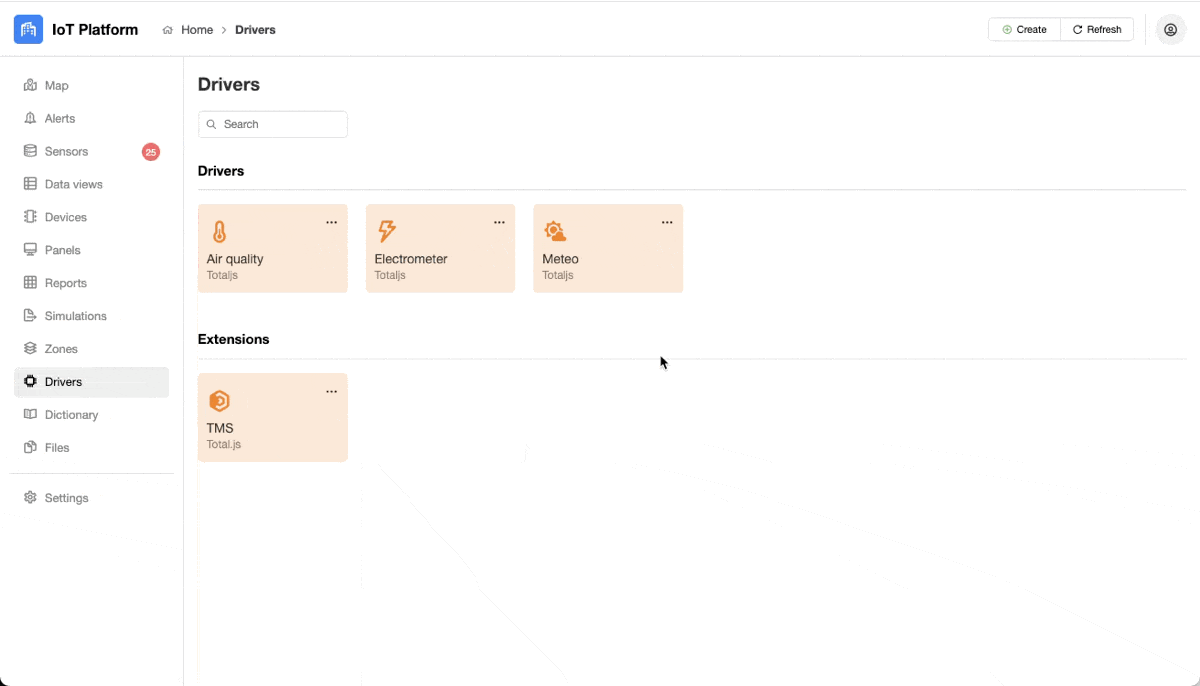This screenshot has width=1200, height=686.
Task: Navigate to Devices in the sidebar
Action: point(66,217)
